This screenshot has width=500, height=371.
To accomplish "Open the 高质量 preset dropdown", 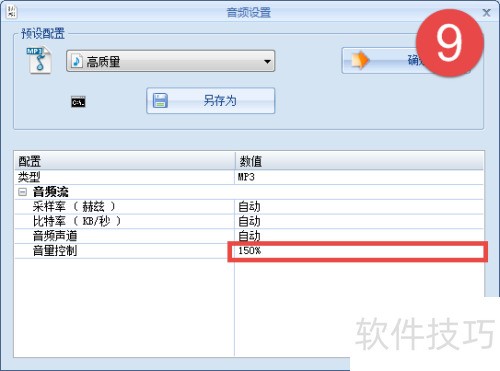I will click(170, 61).
